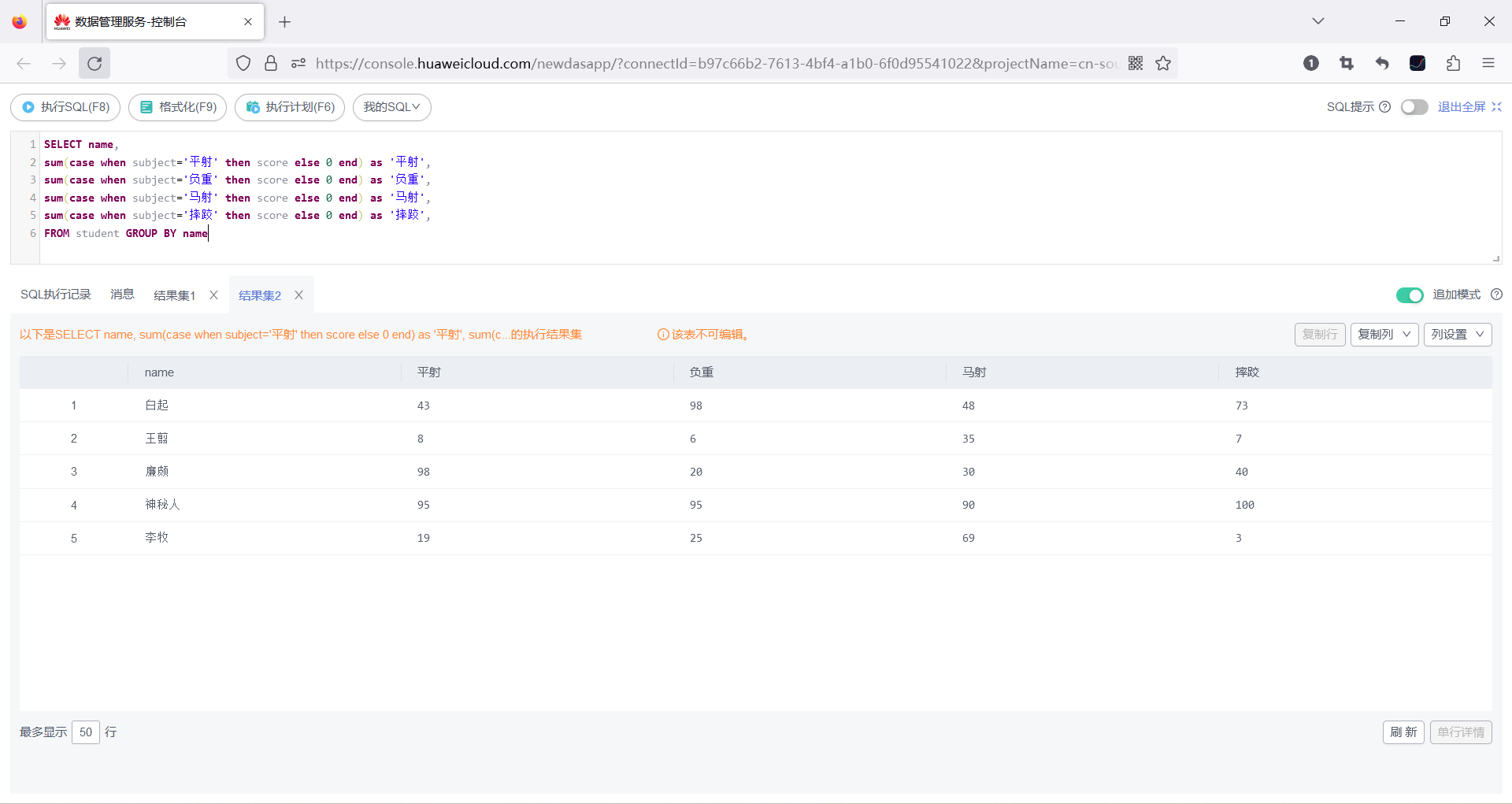Open the circled number one extension icon
The width and height of the screenshot is (1512, 804).
tap(1311, 63)
